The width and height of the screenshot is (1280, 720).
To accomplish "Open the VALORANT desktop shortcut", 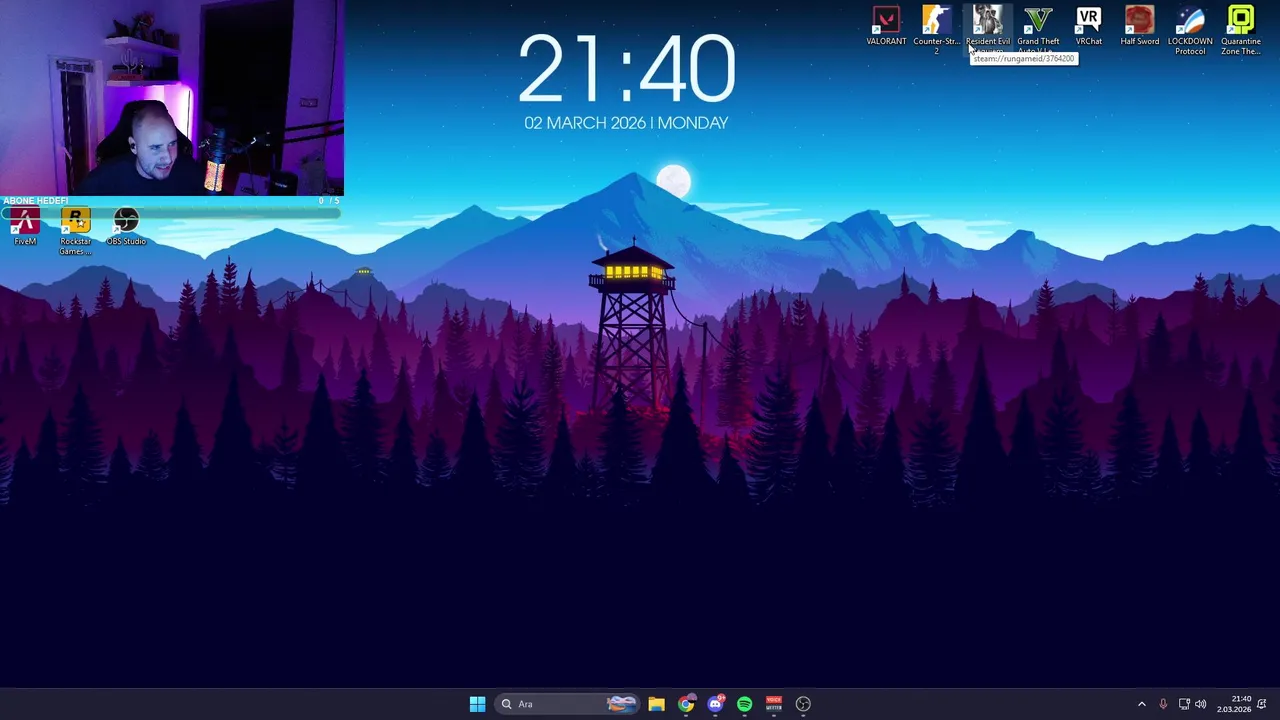I will point(886,27).
